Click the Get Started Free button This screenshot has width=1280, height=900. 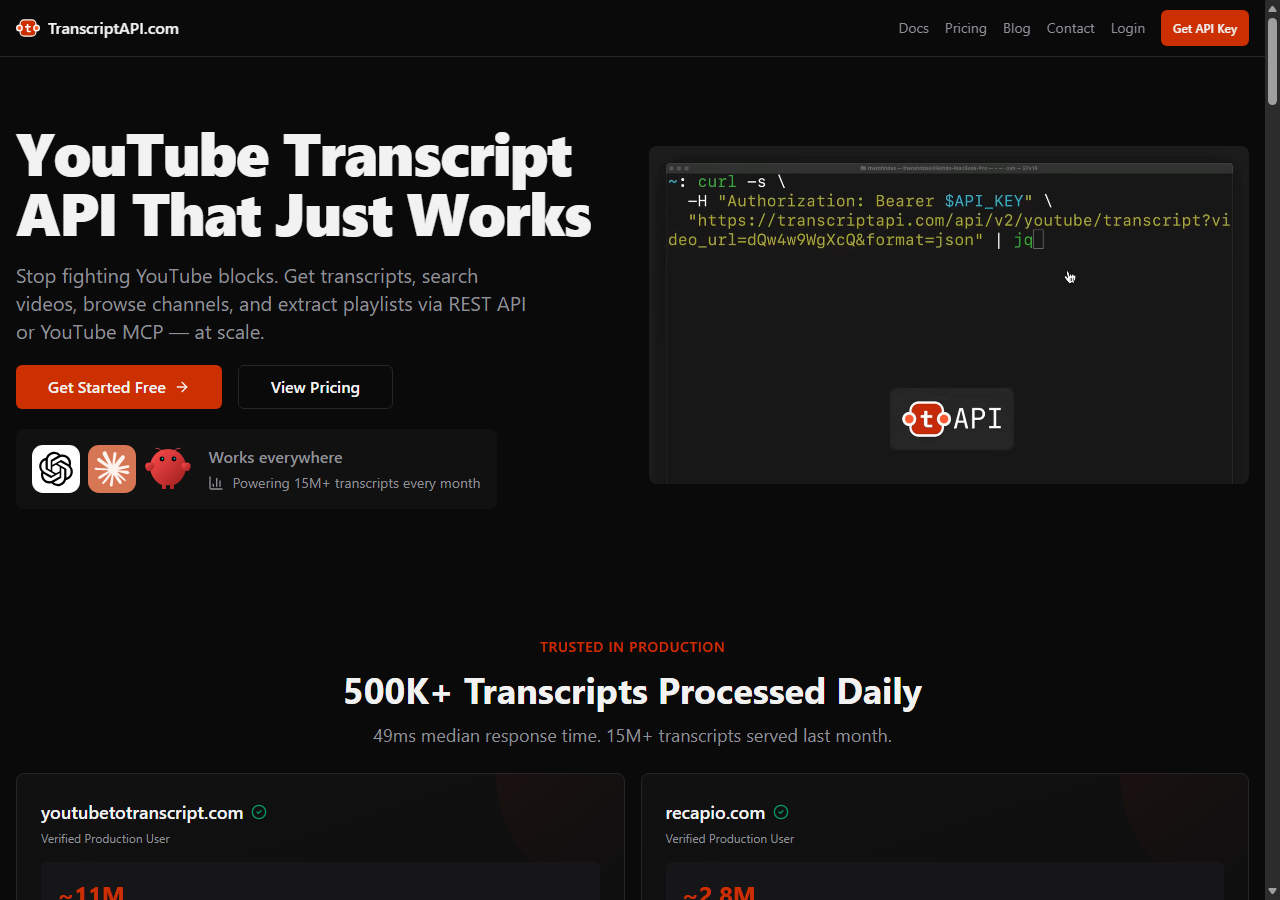coord(119,387)
